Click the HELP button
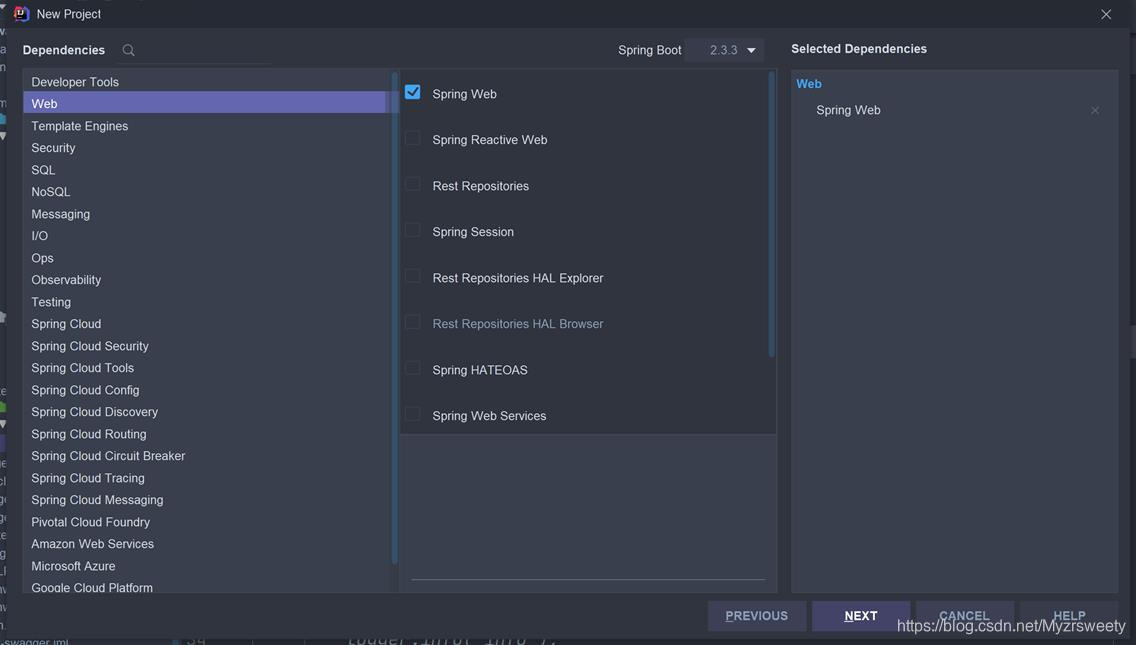The height and width of the screenshot is (645, 1136). pyautogui.click(x=1069, y=615)
